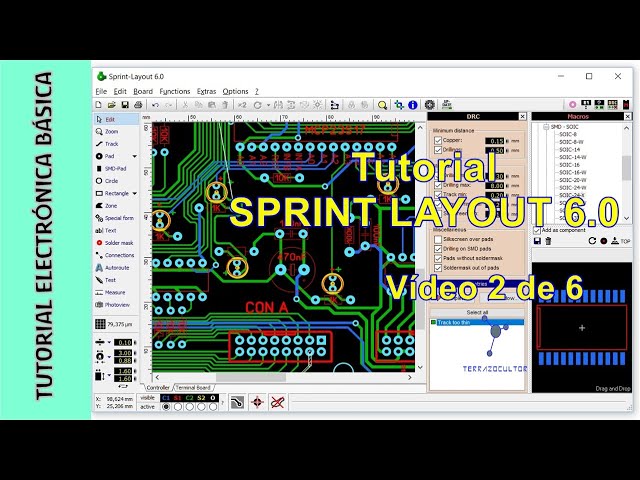Click the blue Info toolbar icon
Viewport: 640px width, 480px height.
point(413,105)
